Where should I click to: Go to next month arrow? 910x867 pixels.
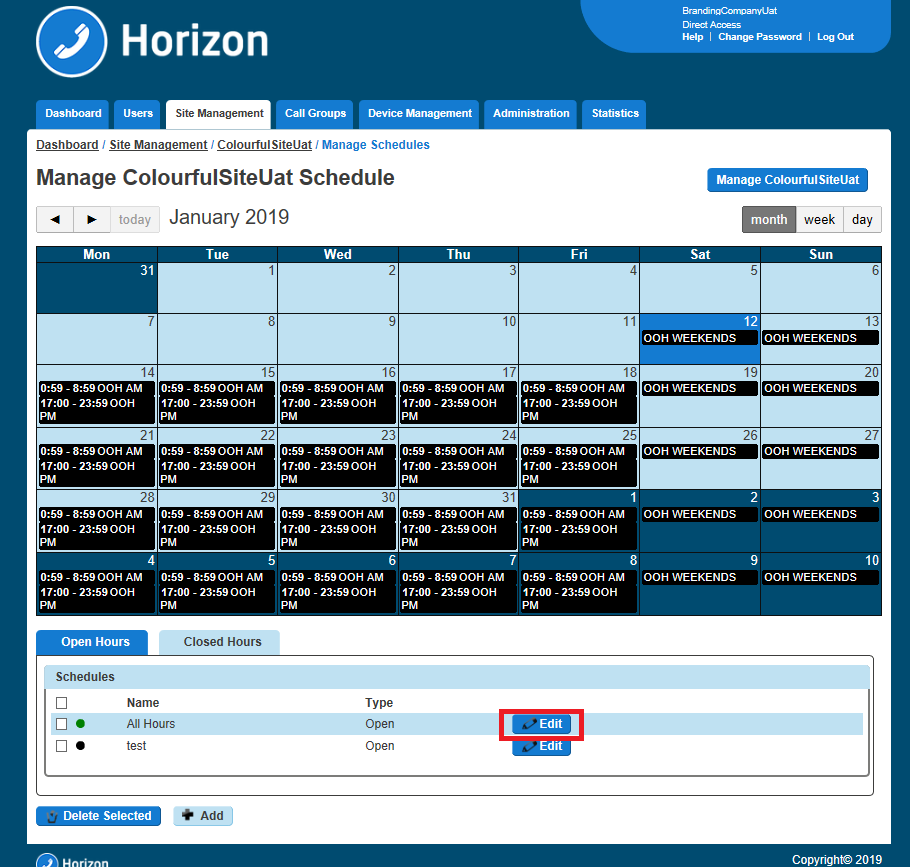pos(92,219)
